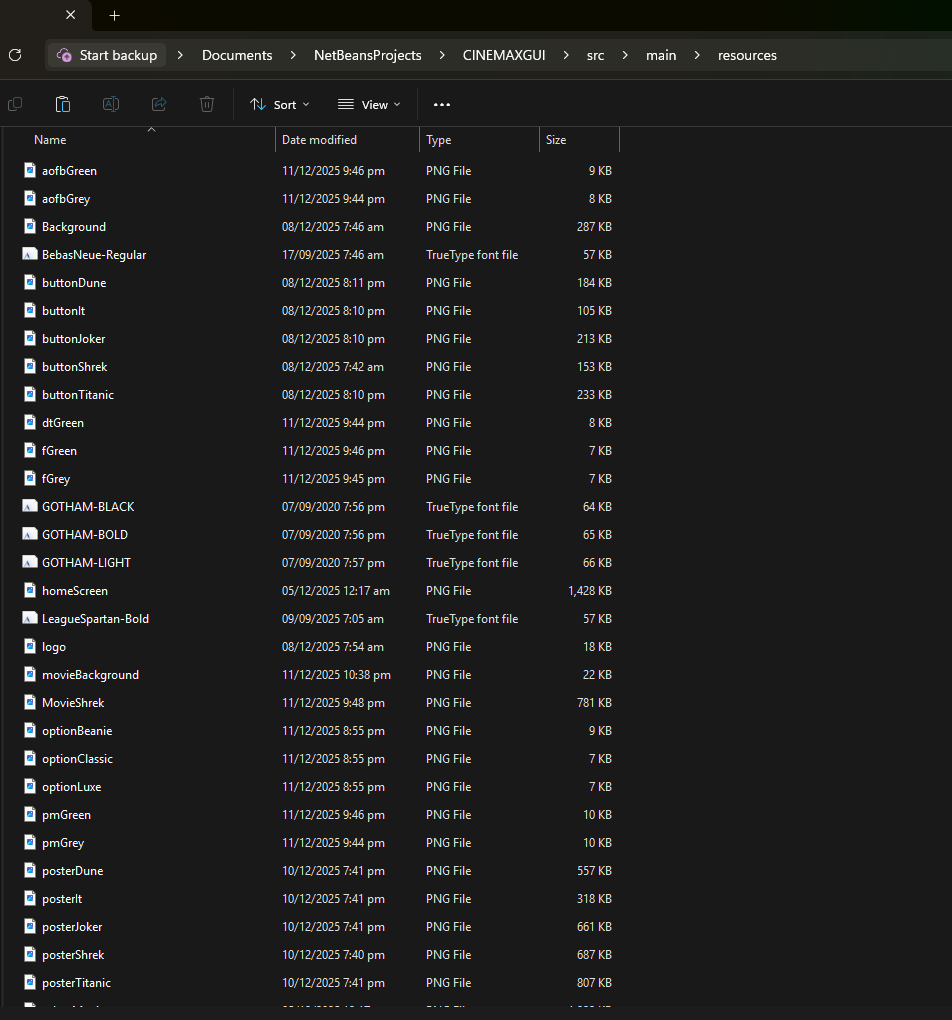The height and width of the screenshot is (1020, 952).
Task: Click the Copy icon in toolbar
Action: [15, 104]
